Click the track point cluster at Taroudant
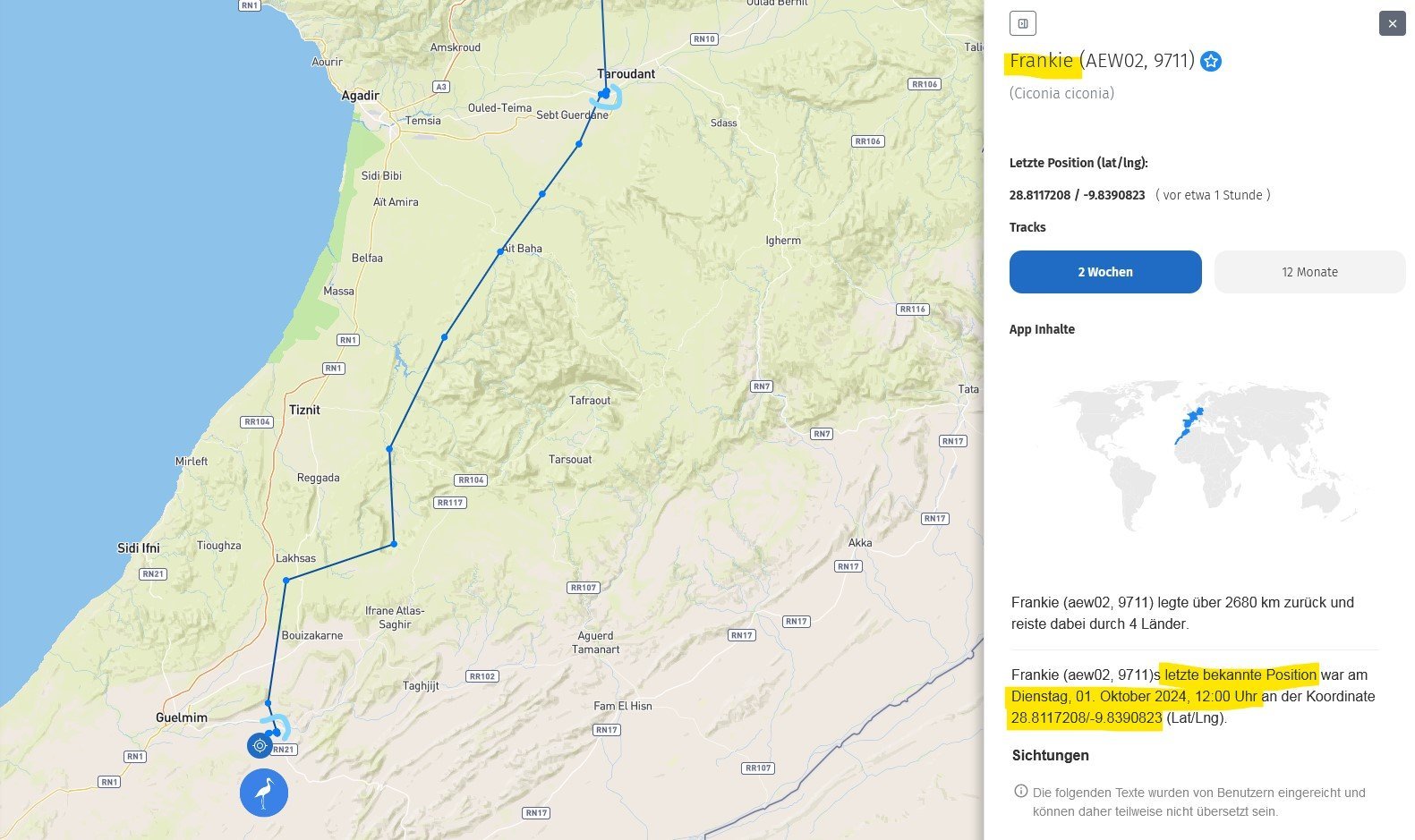This screenshot has width=1415, height=840. coord(606,93)
